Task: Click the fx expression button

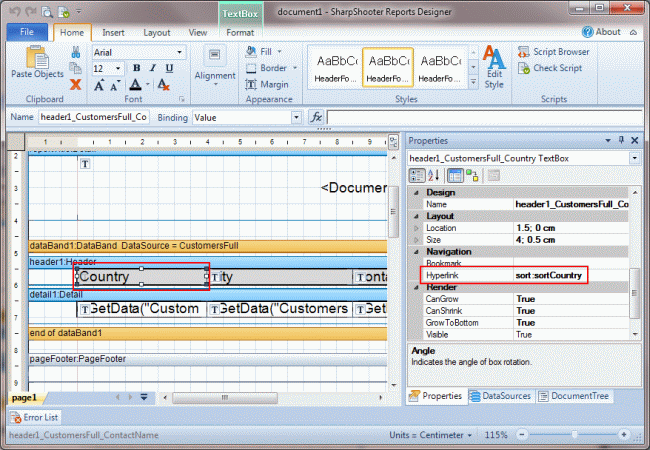Action: [x=316, y=117]
